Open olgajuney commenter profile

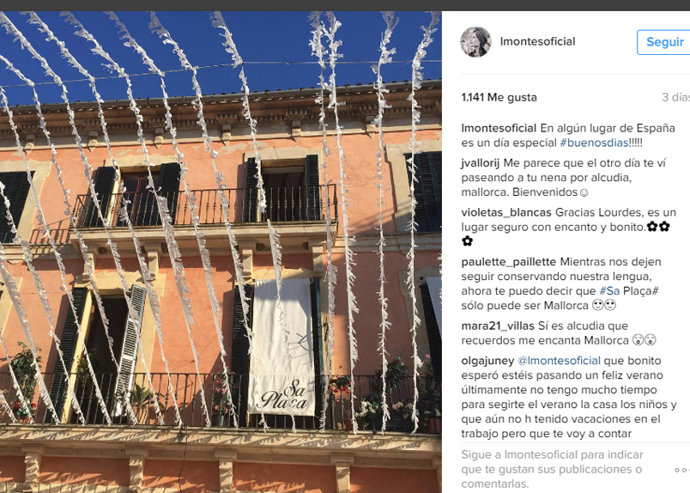coord(488,361)
